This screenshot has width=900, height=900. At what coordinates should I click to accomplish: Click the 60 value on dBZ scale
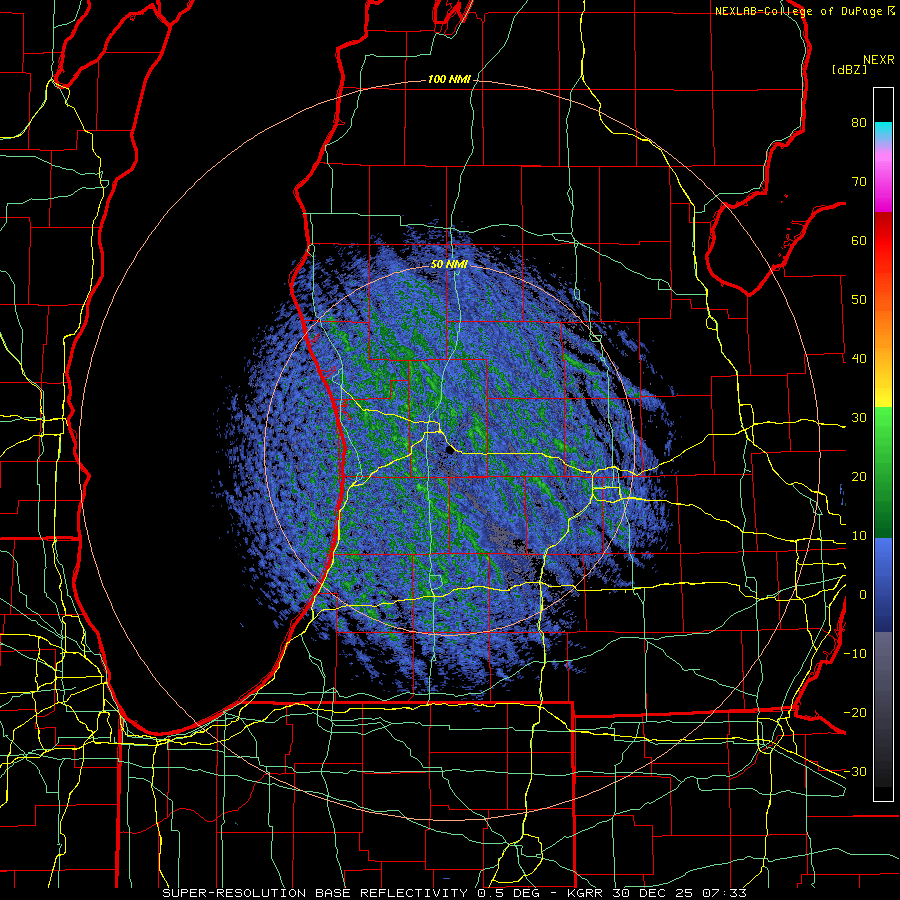(859, 240)
